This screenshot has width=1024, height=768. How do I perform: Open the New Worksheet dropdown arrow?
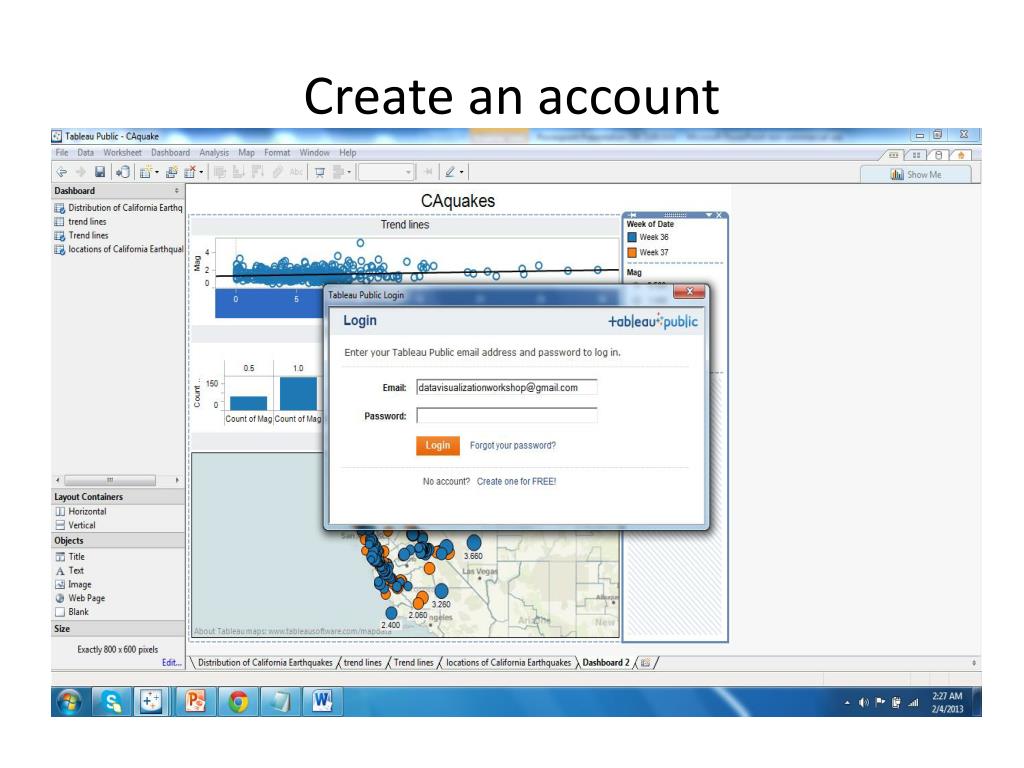(157, 173)
